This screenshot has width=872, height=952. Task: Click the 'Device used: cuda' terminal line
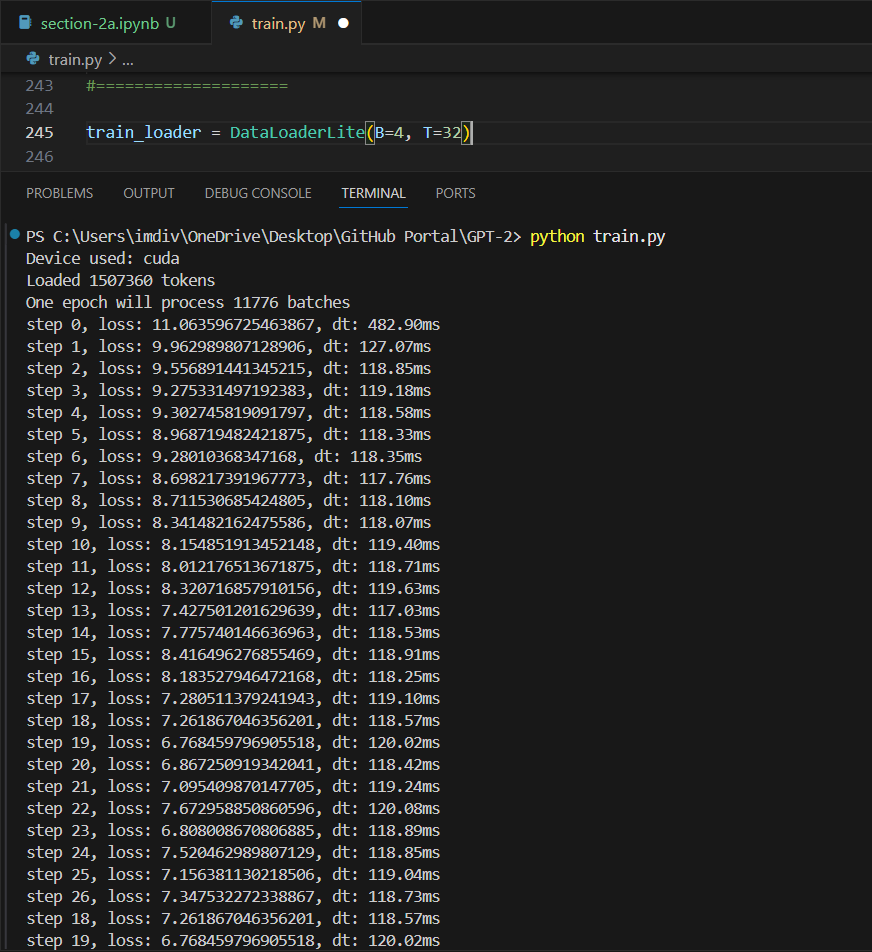click(x=103, y=259)
